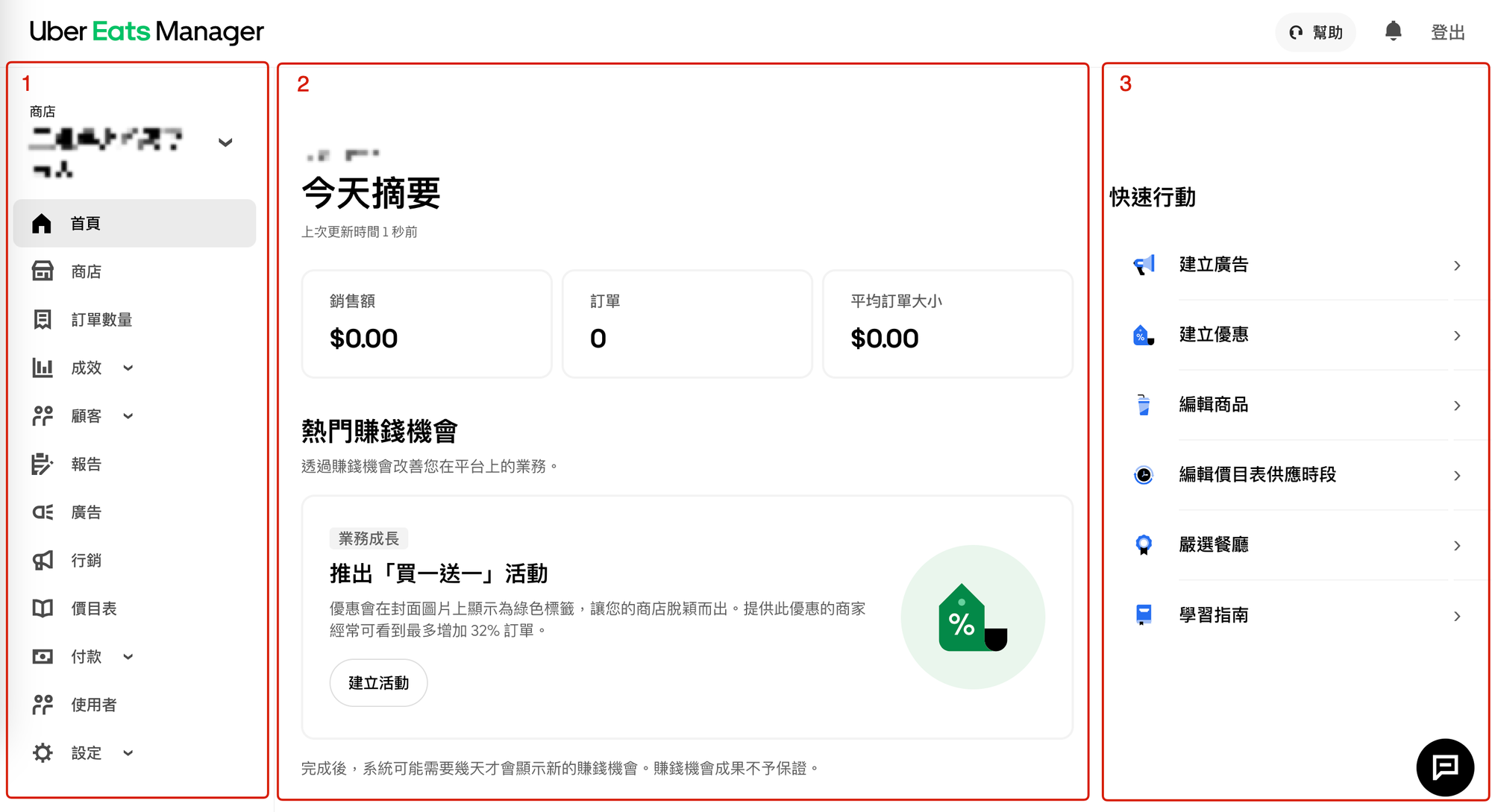Open 價目表 (Menu) book icon in sidebar
The height and width of the screenshot is (812, 1492).
pos(43,608)
